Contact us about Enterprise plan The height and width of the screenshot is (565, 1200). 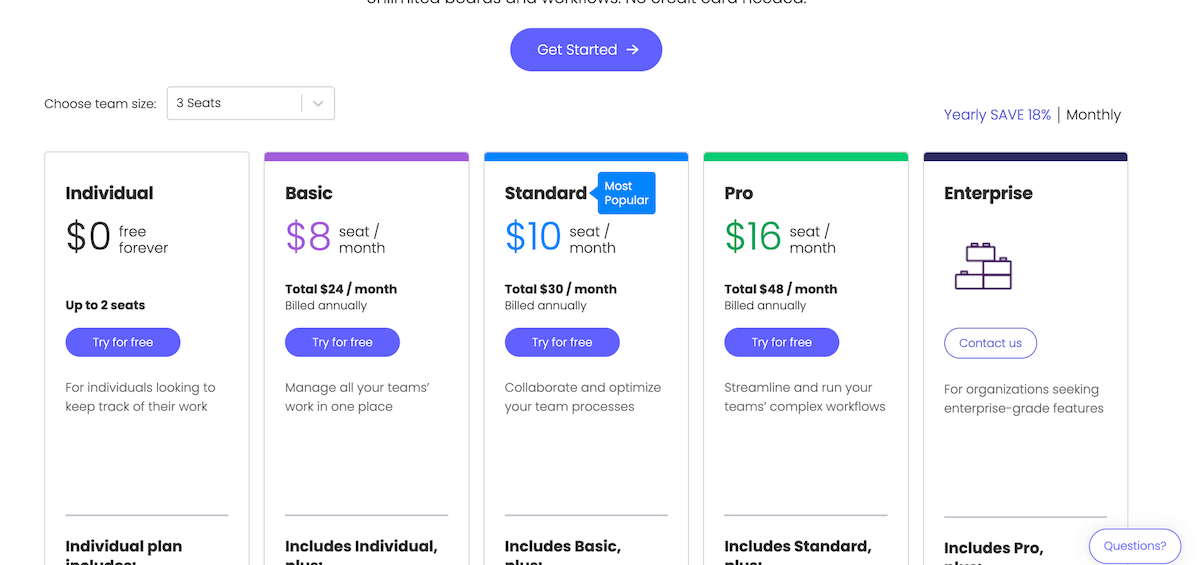[990, 343]
